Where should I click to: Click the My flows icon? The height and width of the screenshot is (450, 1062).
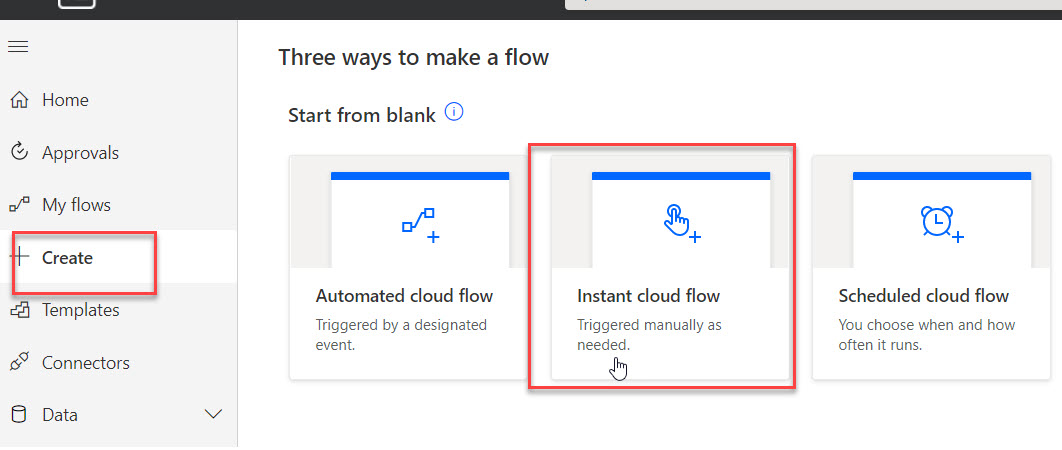[19, 205]
